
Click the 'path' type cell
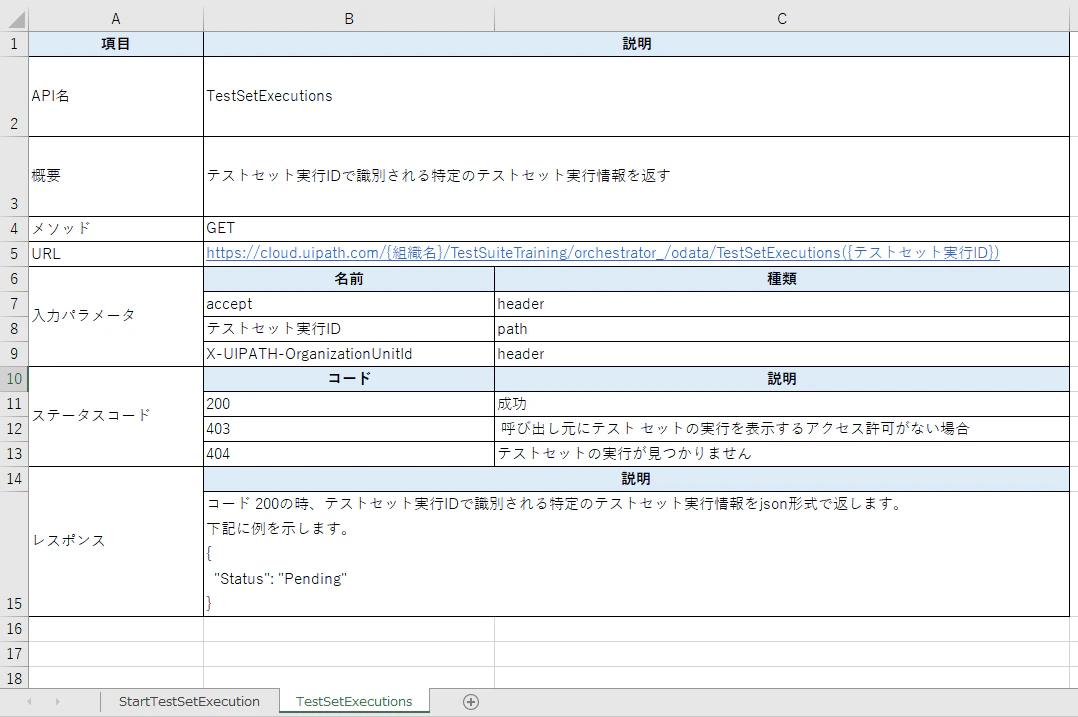782,329
